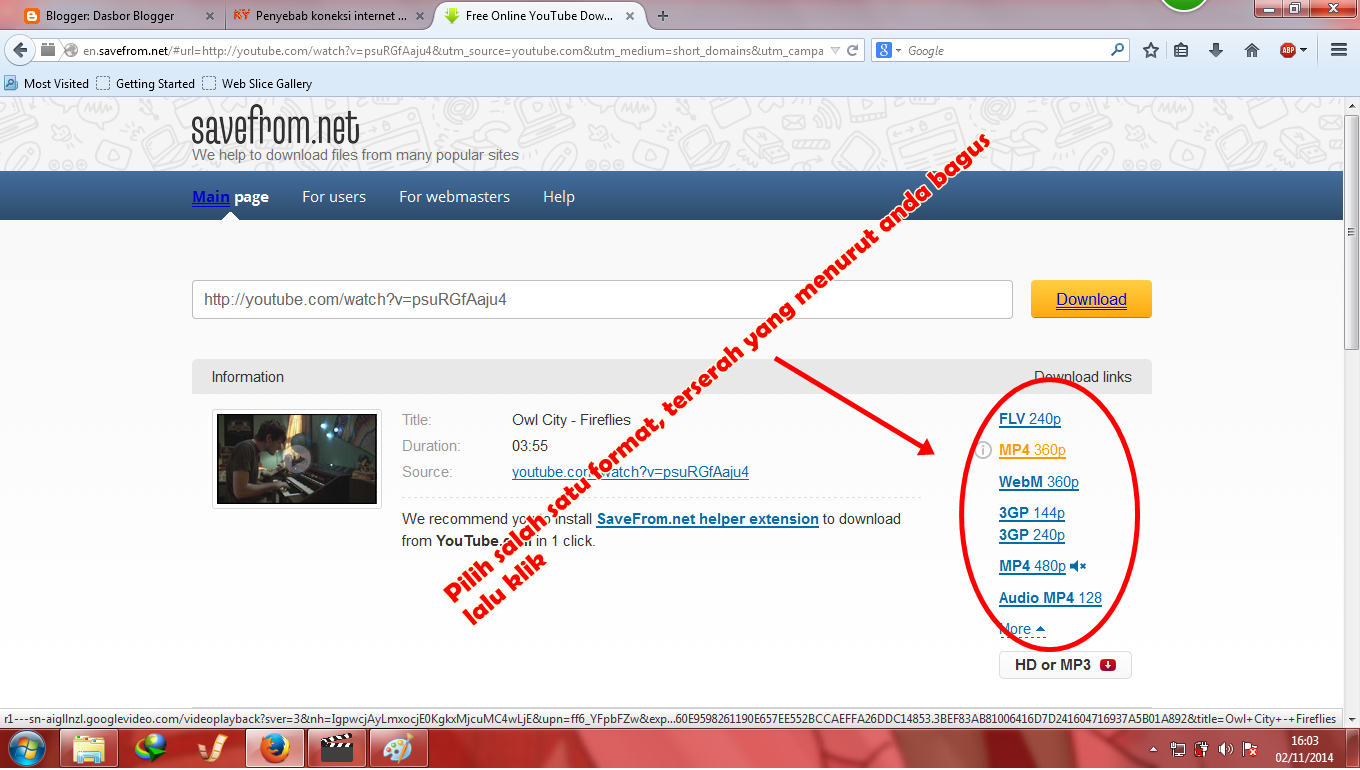Open the For webmasters menu item
Screen dimensions: 1360x770
454,197
